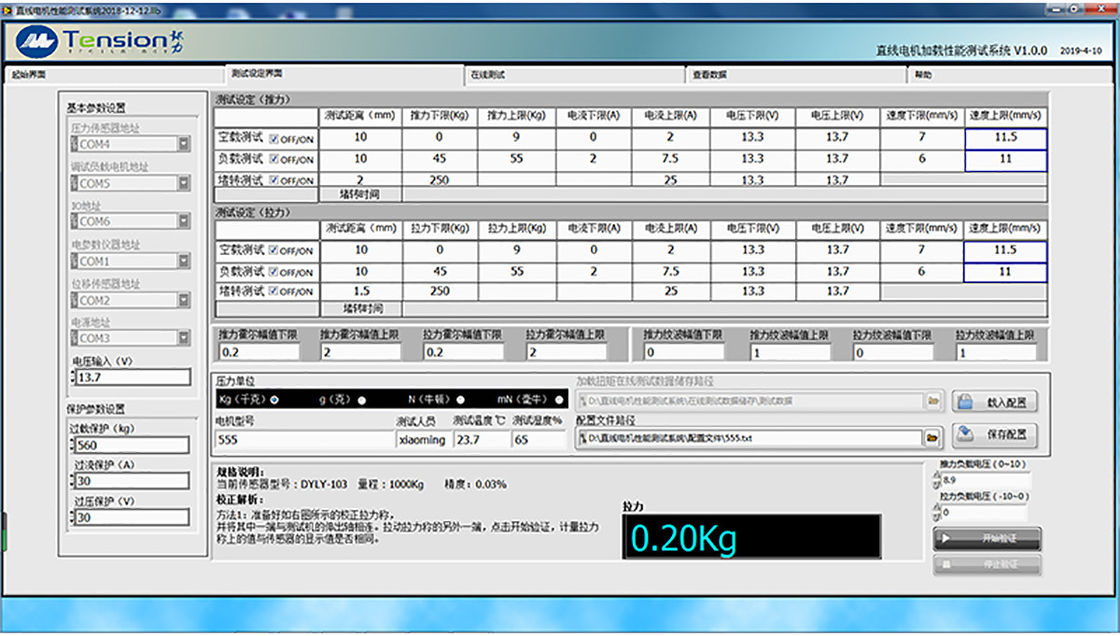
Task: Toggle 空载测试 OFF/ON checkbox in 推力 table
Action: [273, 138]
